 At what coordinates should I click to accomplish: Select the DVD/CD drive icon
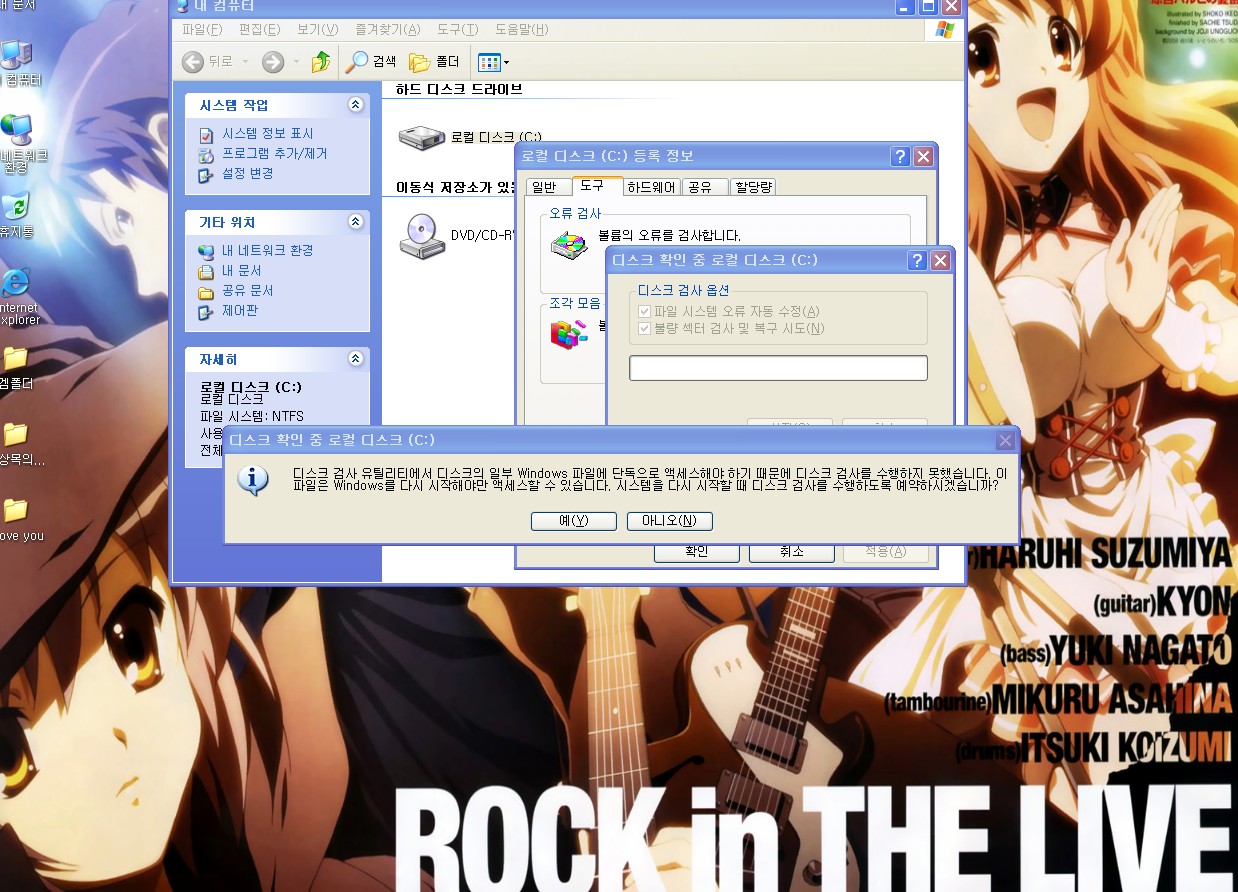tap(421, 235)
